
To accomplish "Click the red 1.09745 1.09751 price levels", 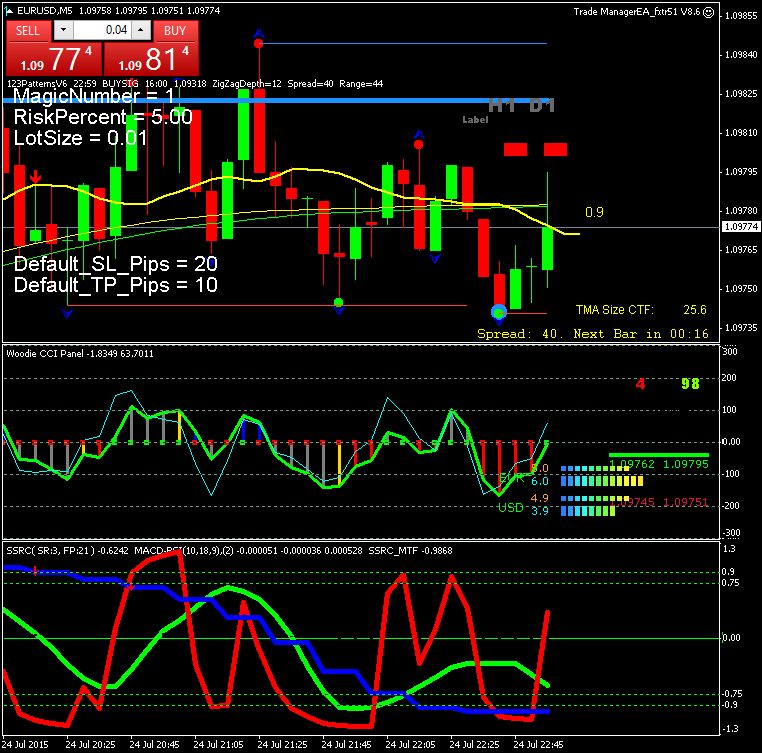I will tap(658, 502).
